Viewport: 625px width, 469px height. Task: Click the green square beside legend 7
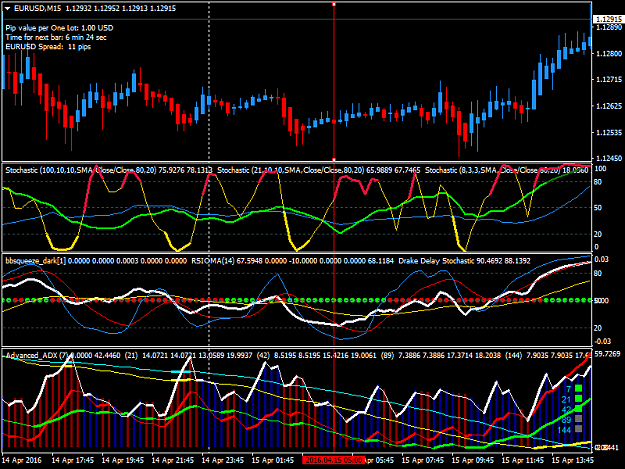pos(578,388)
